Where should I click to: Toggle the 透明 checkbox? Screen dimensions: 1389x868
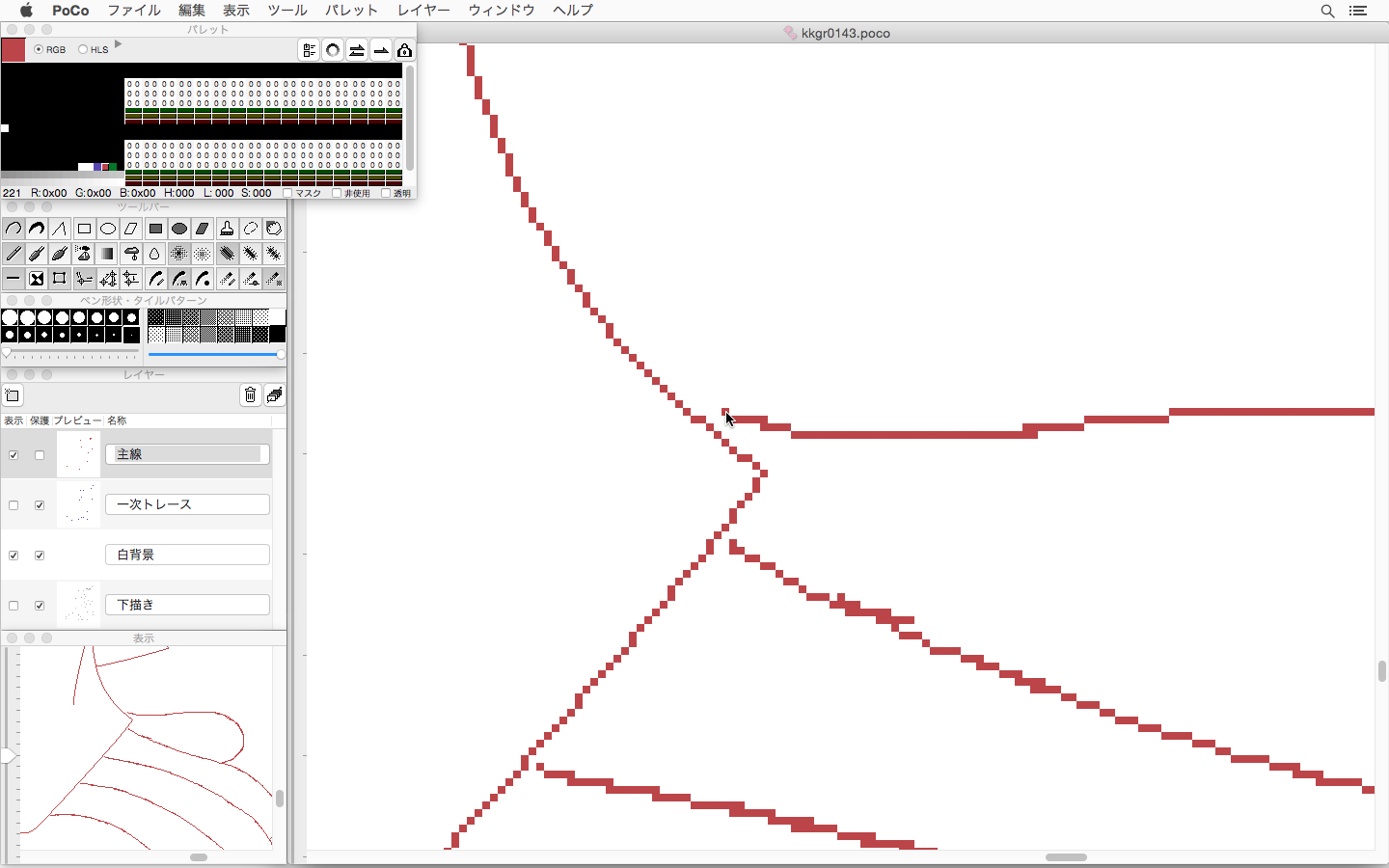(386, 193)
